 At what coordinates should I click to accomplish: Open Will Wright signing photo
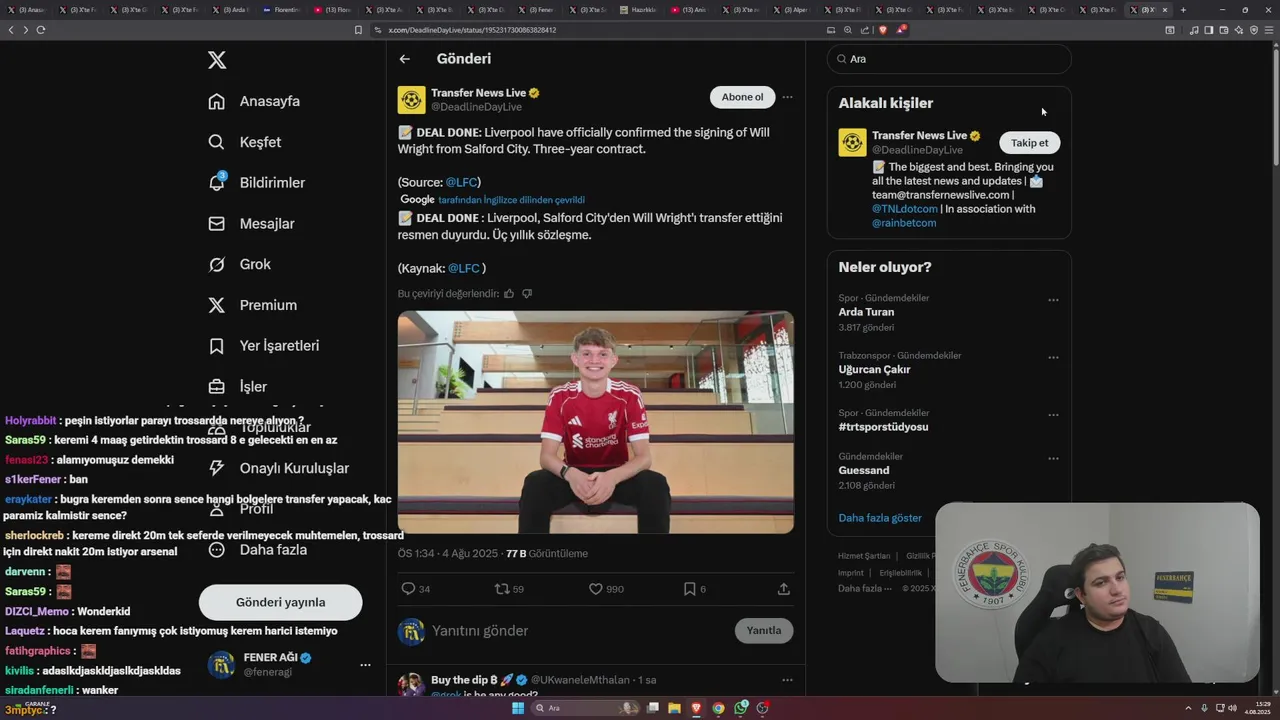596,422
